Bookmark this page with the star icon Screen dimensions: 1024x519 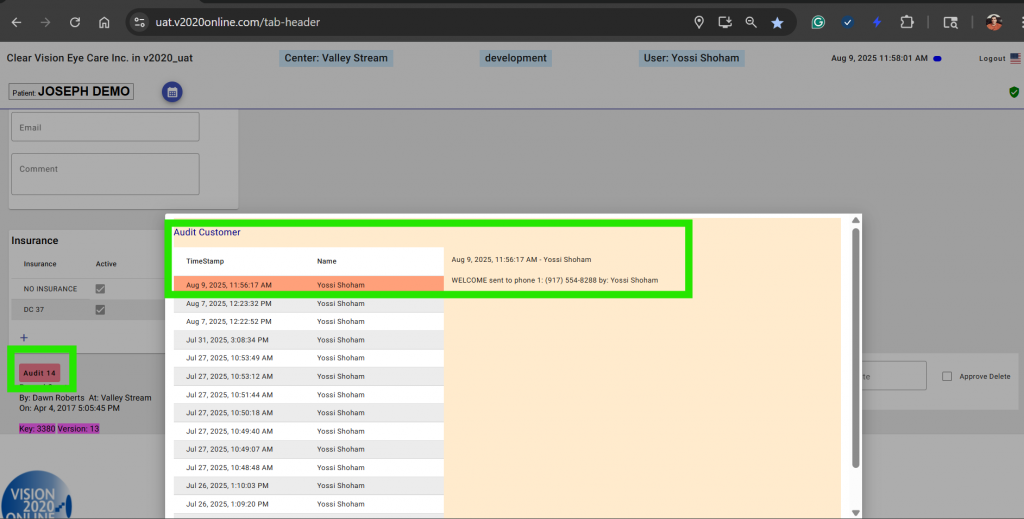click(777, 22)
